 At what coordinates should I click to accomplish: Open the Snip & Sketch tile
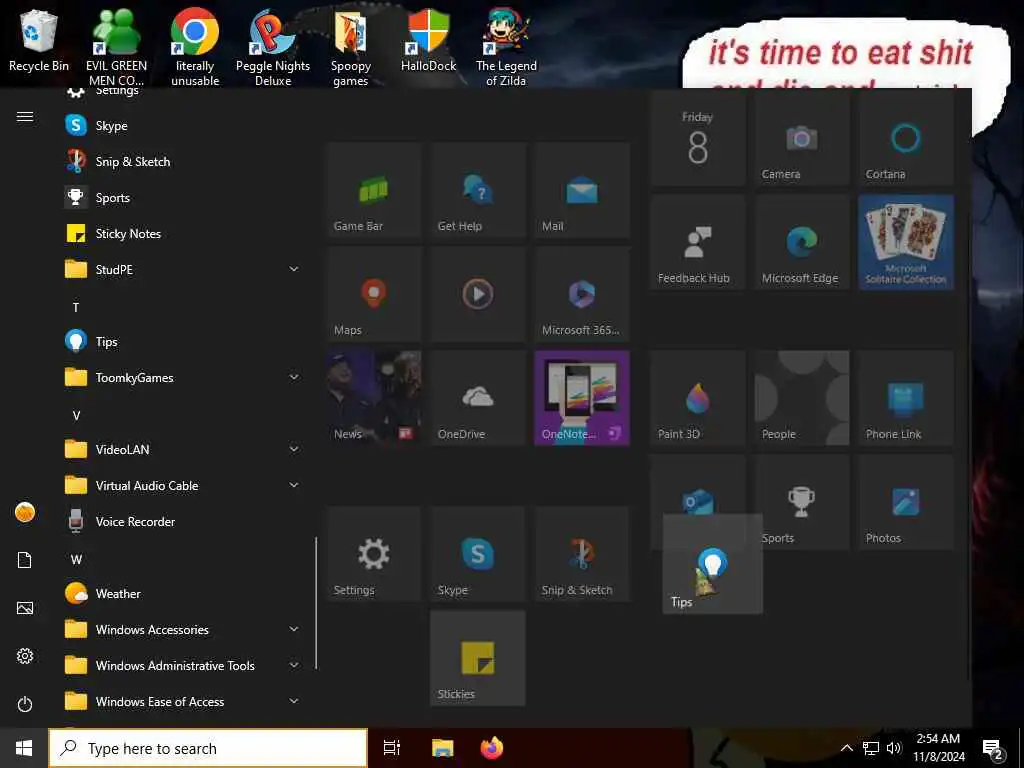coord(582,554)
